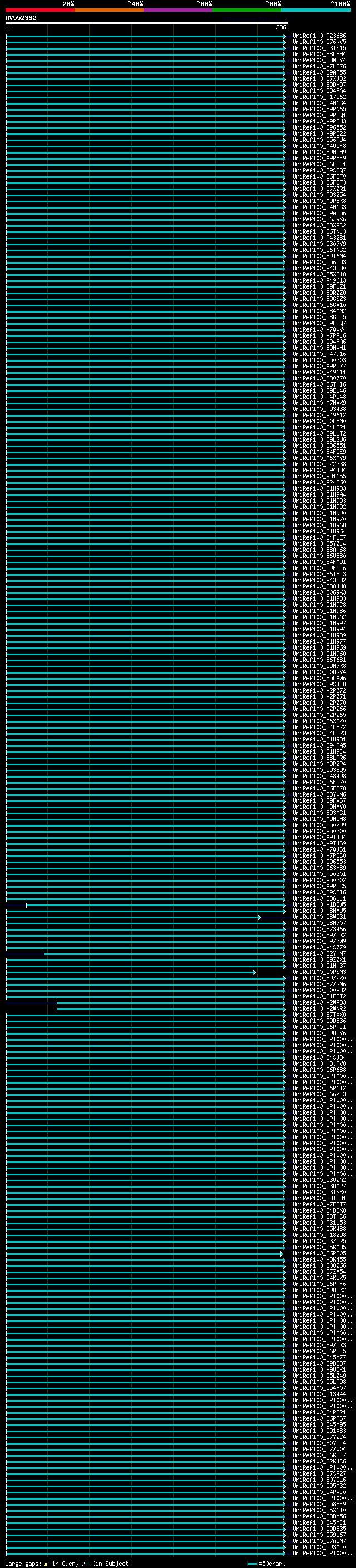Open hit UniRef100_P50302
This screenshot has width=356, height=1568.
coord(319,879)
